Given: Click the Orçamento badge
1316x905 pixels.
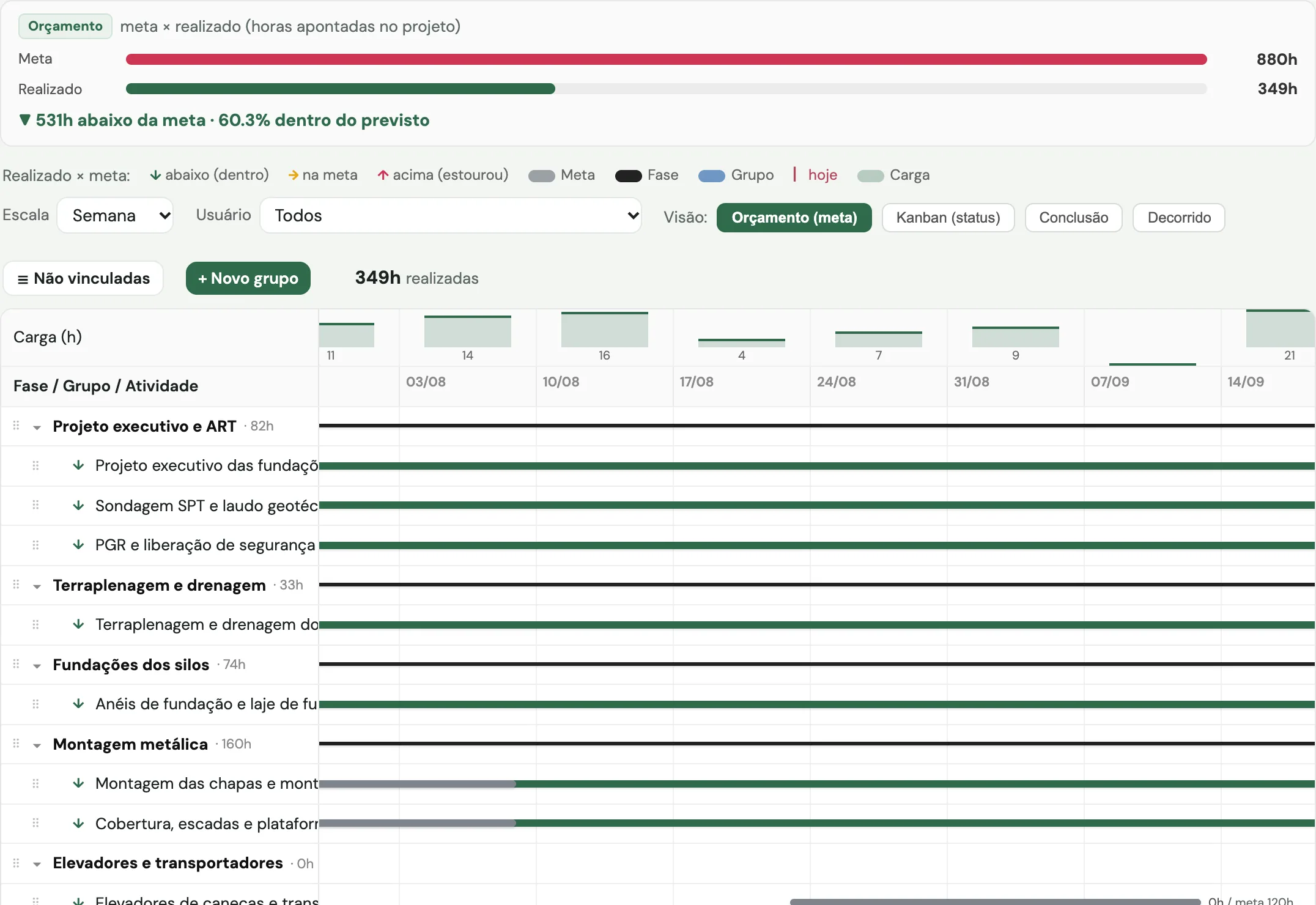Looking at the screenshot, I should (65, 26).
